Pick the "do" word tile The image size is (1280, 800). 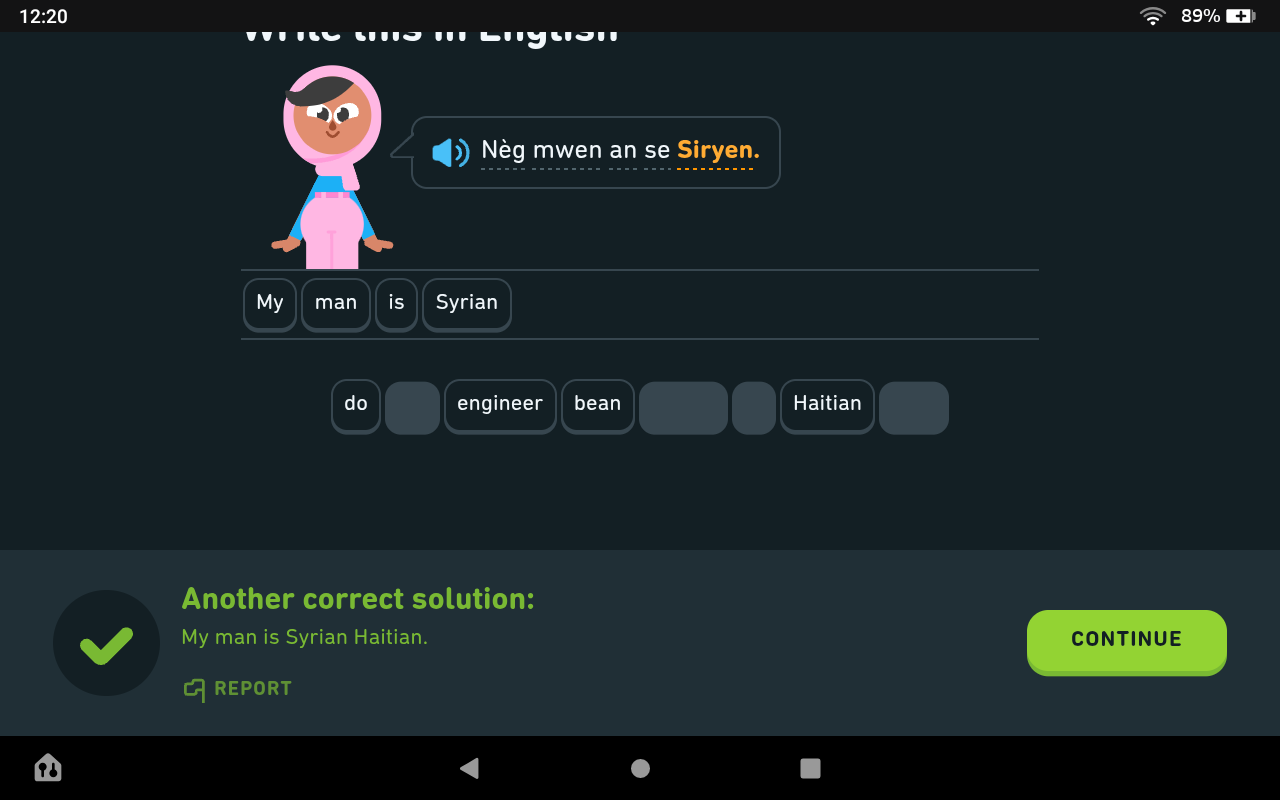pos(356,406)
